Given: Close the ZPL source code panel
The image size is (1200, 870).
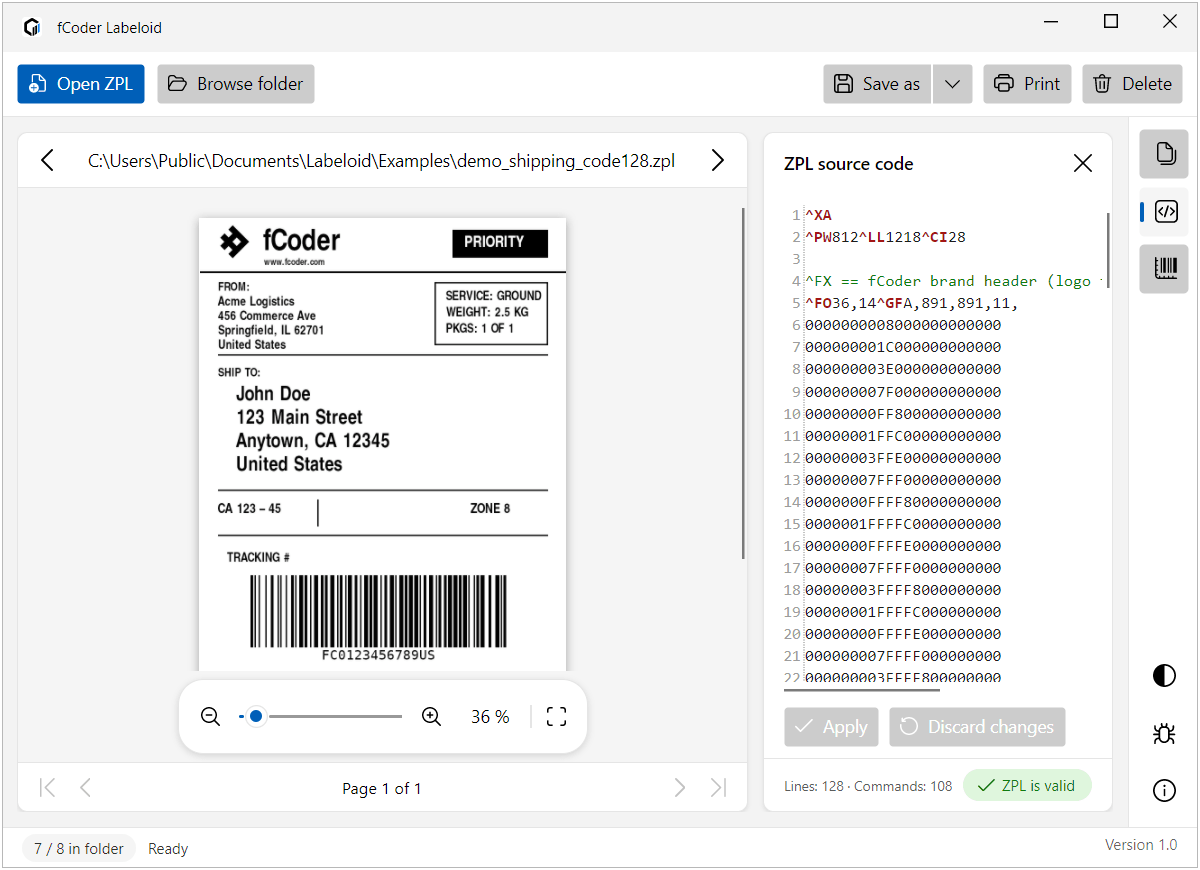Looking at the screenshot, I should 1082,163.
